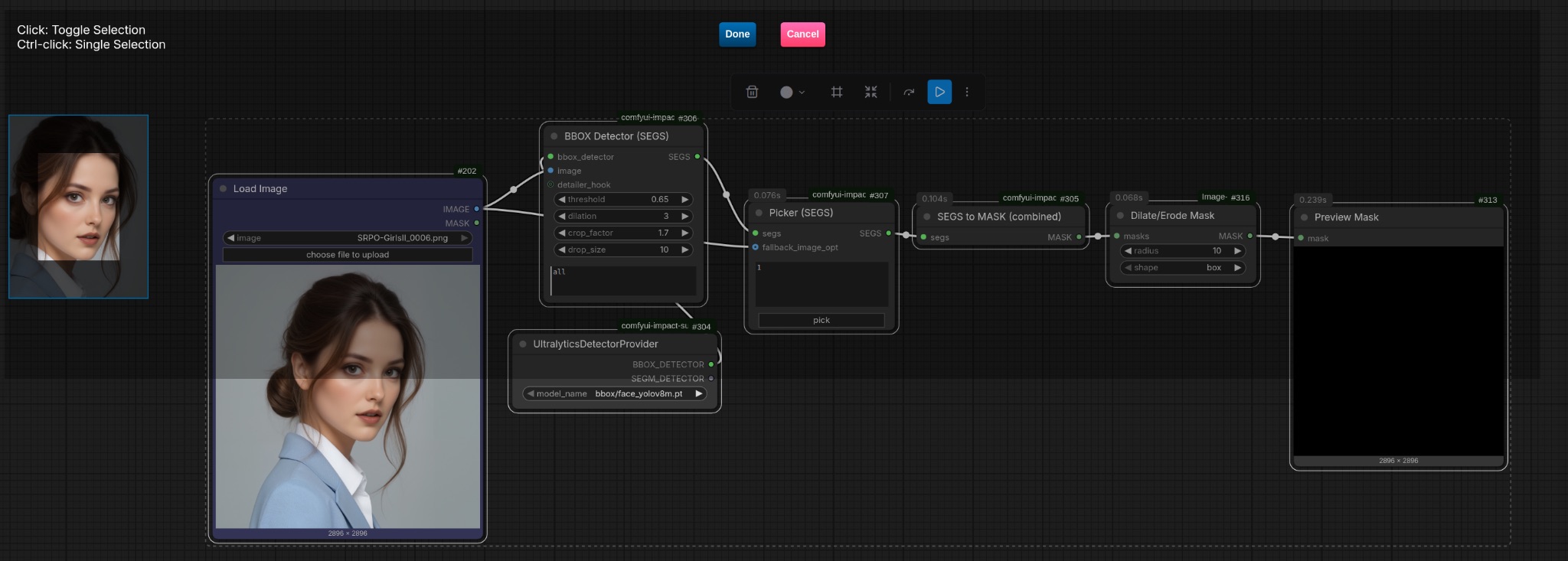Click the portrait thumbnail preview at left
The image size is (1568, 561).
78,207
